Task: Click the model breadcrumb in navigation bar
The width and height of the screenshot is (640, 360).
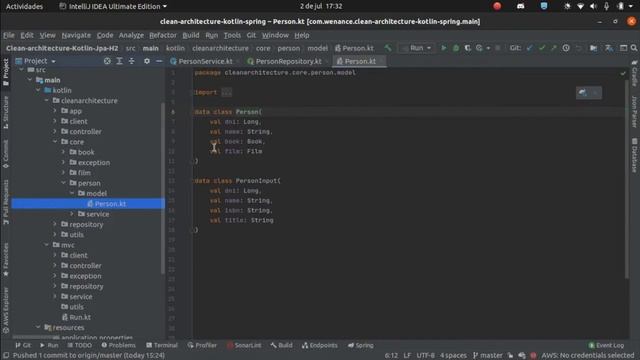Action: tap(318, 48)
